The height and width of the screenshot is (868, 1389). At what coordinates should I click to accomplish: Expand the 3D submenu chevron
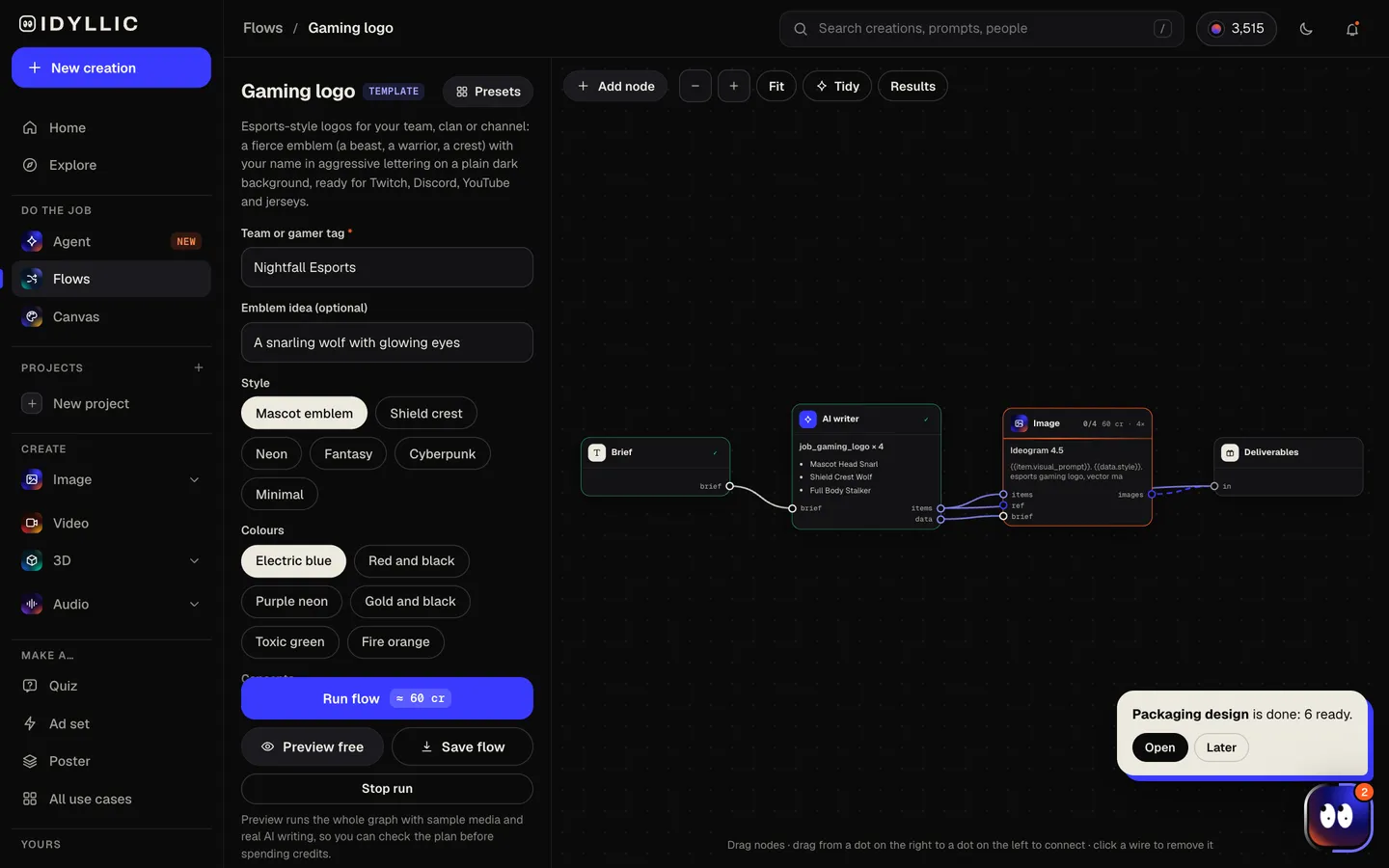(194, 560)
